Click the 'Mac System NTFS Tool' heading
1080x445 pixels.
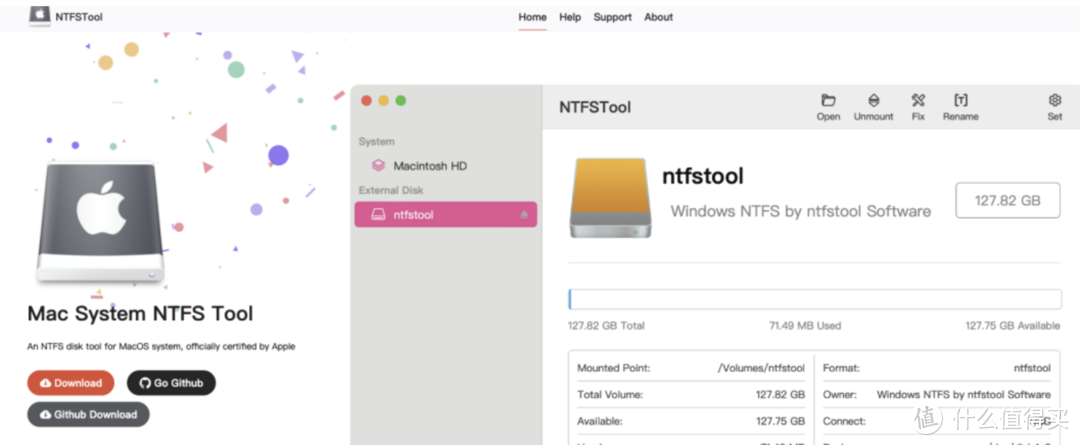click(x=141, y=314)
